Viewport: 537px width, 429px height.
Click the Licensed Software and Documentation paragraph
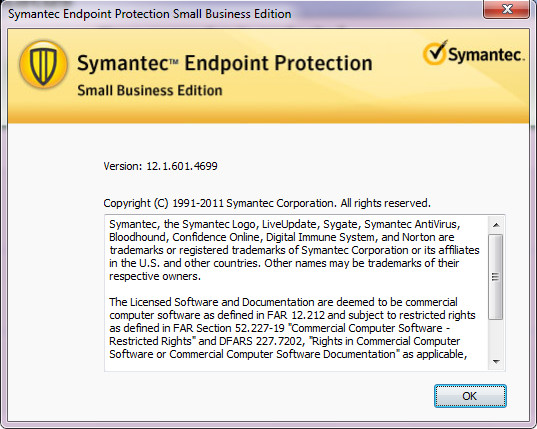click(x=292, y=328)
